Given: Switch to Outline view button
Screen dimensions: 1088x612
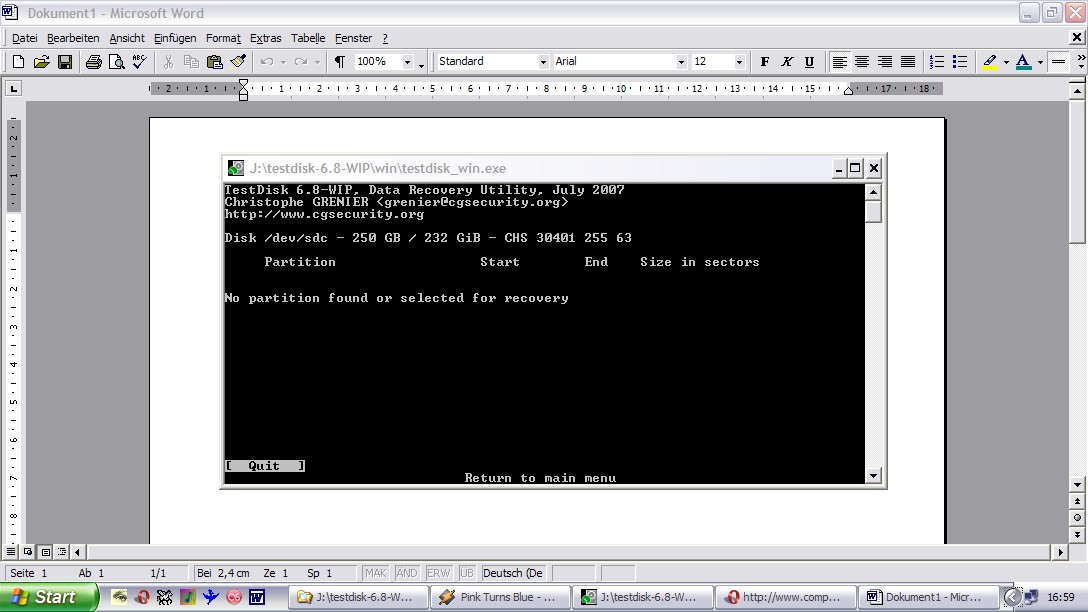Looking at the screenshot, I should tap(62, 552).
